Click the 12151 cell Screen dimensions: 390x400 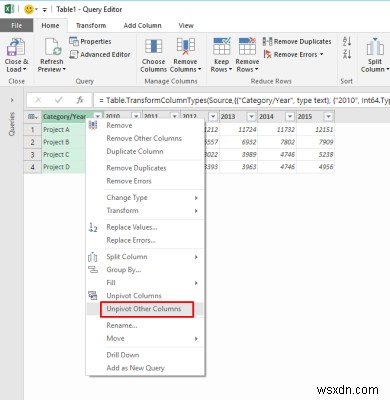[x=315, y=130]
